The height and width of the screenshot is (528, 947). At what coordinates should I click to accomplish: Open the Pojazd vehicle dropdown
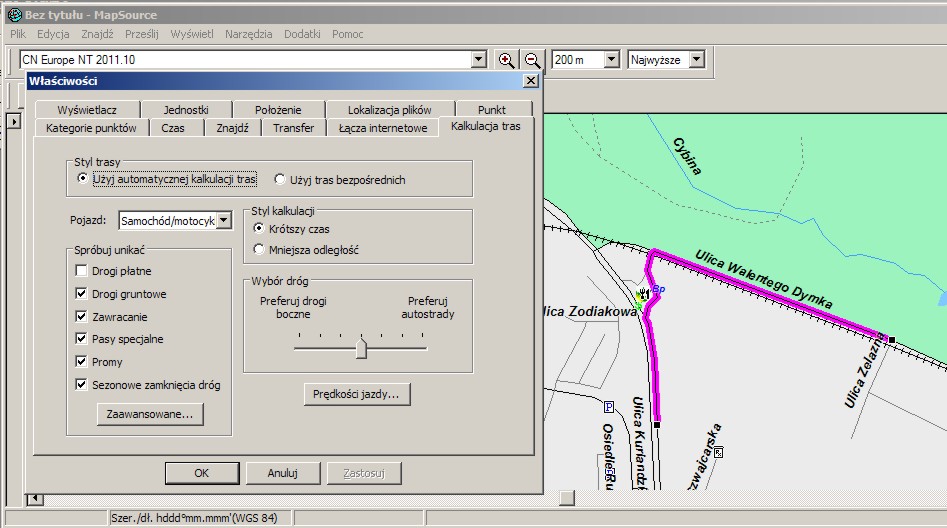point(224,220)
